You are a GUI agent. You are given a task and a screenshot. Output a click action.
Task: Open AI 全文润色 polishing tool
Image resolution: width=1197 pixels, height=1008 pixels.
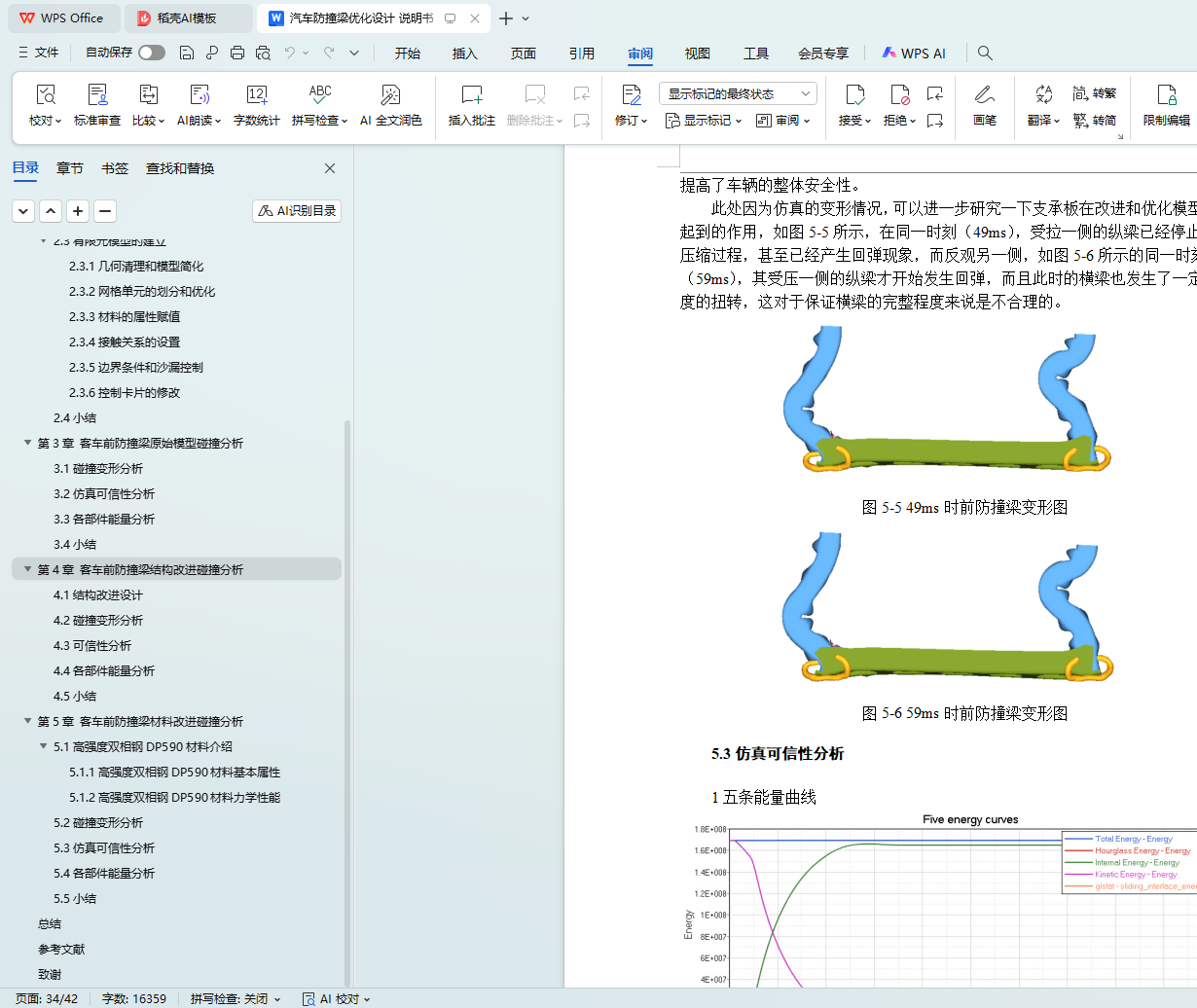(390, 95)
